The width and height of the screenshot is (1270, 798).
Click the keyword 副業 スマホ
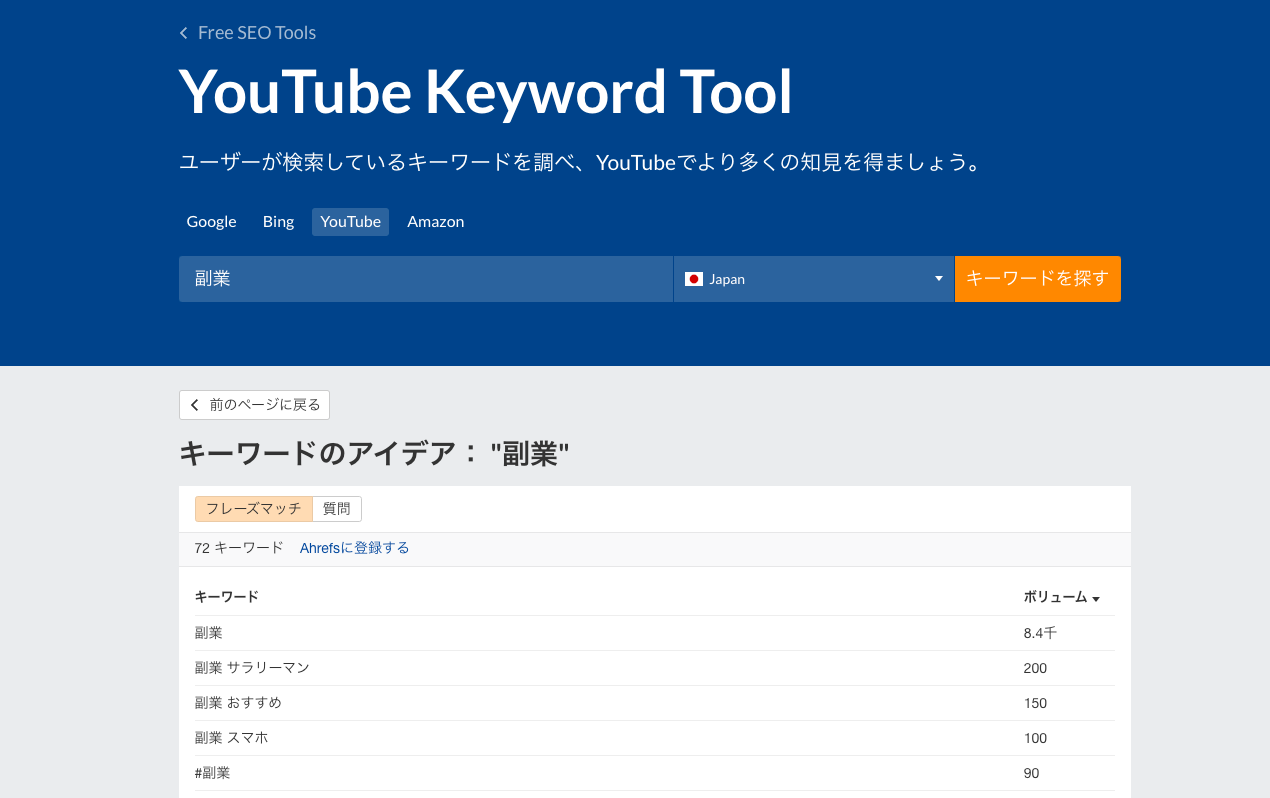[x=231, y=738]
